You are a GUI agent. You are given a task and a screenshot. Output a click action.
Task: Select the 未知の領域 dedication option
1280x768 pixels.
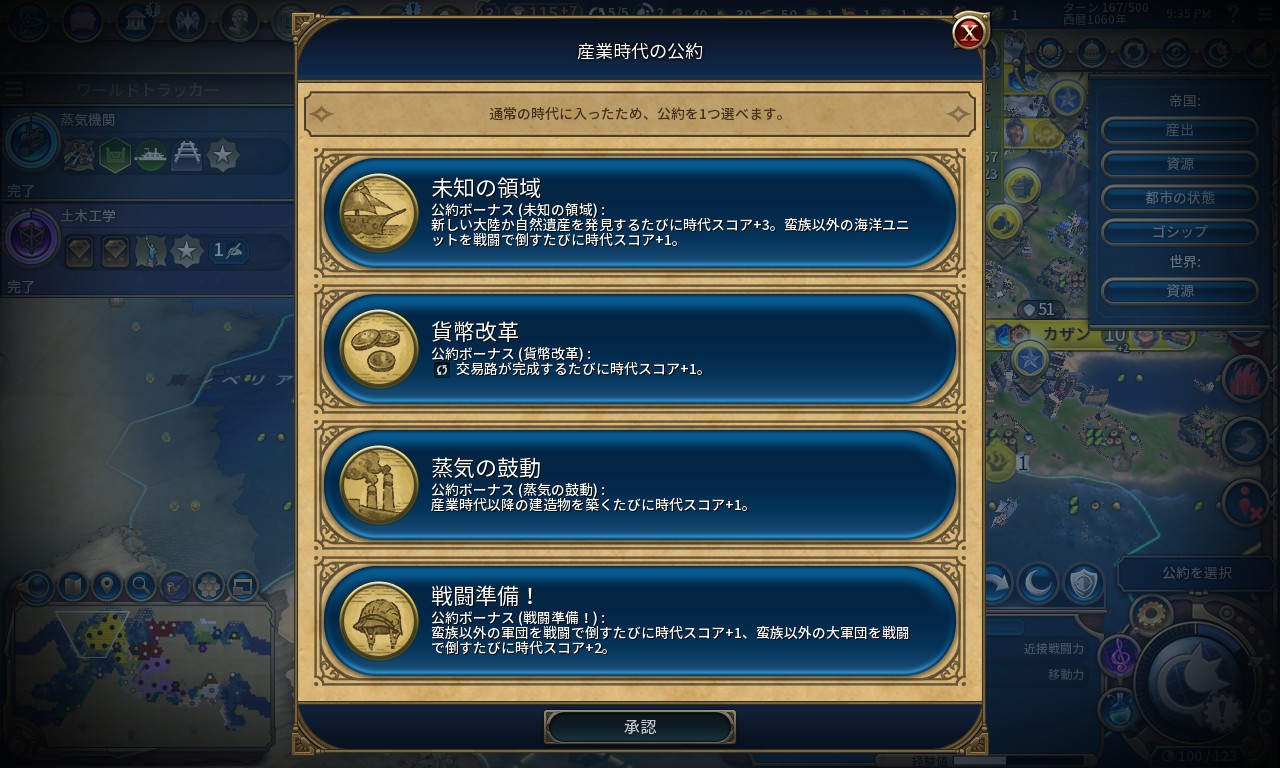click(640, 213)
